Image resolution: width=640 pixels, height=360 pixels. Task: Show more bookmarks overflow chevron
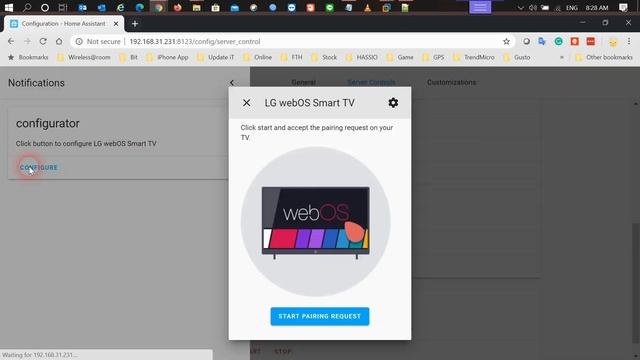(562, 57)
